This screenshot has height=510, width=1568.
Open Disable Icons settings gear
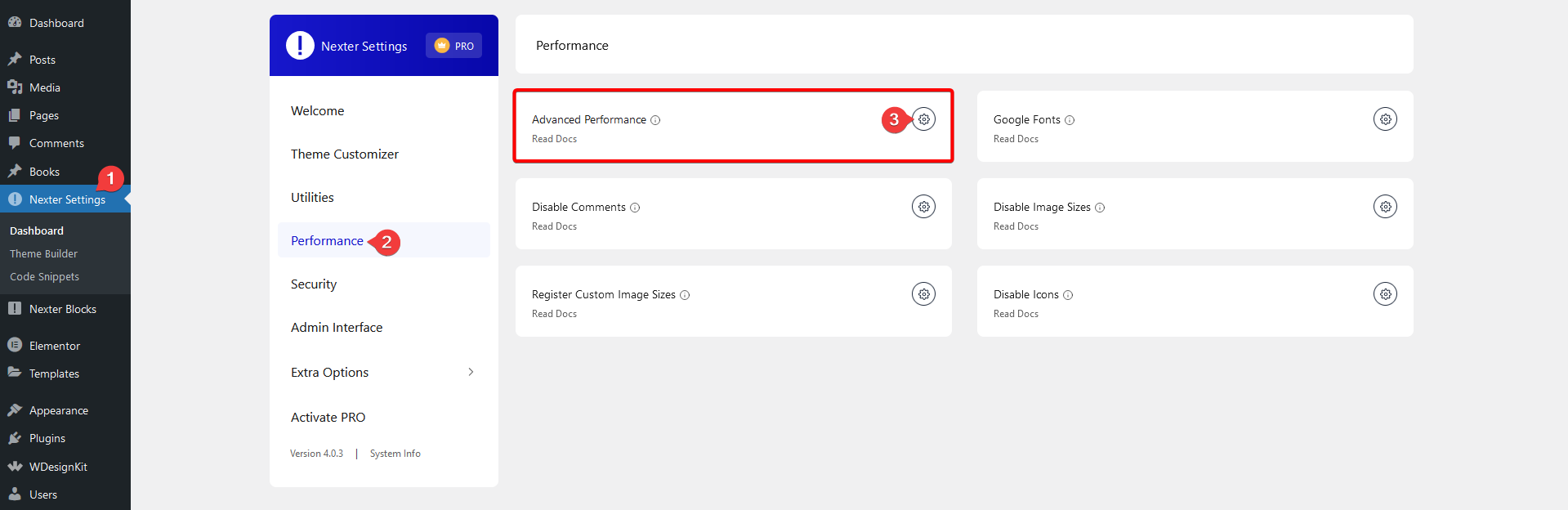[x=1385, y=294]
